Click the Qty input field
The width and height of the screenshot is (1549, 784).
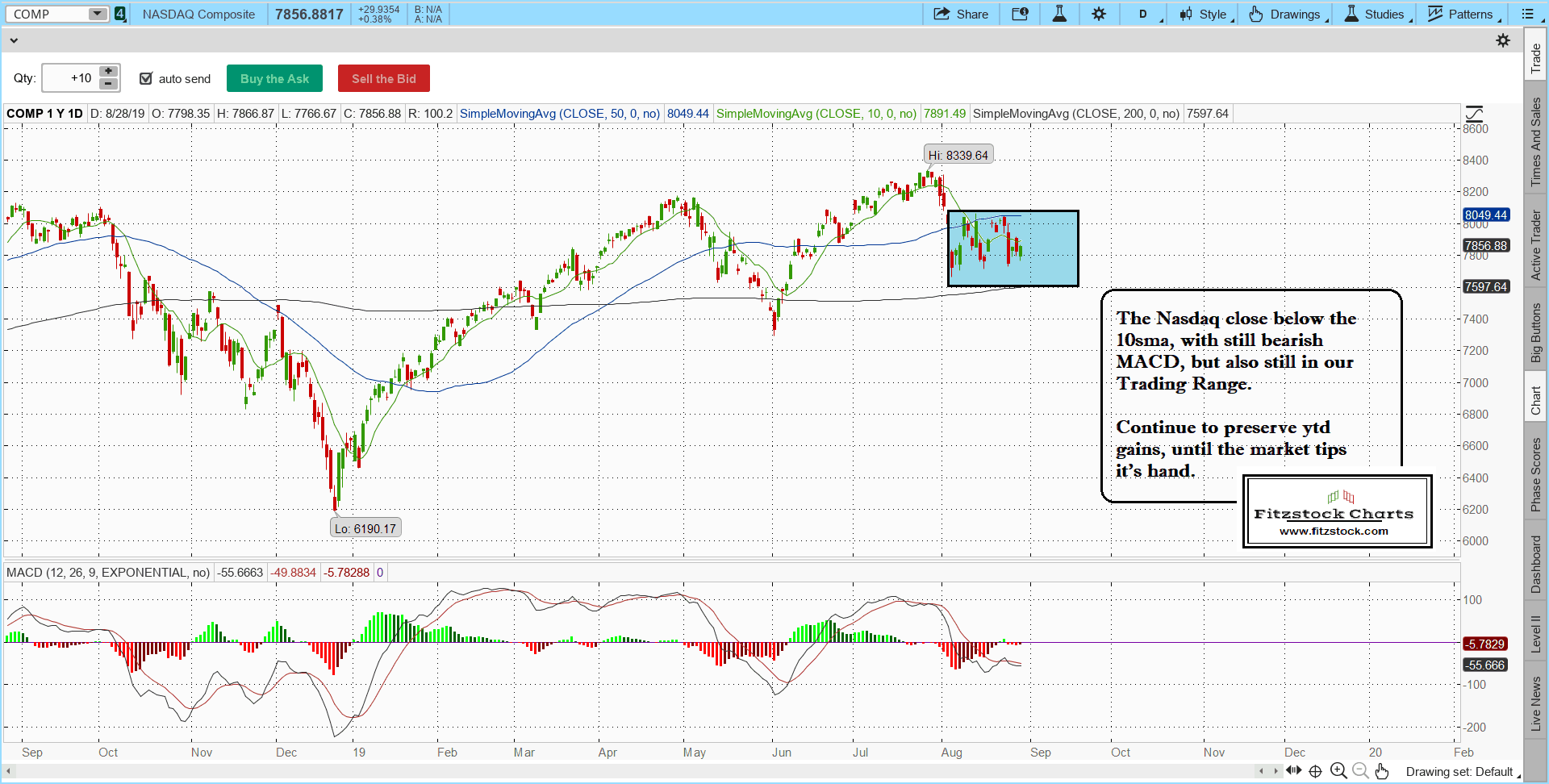tap(69, 78)
